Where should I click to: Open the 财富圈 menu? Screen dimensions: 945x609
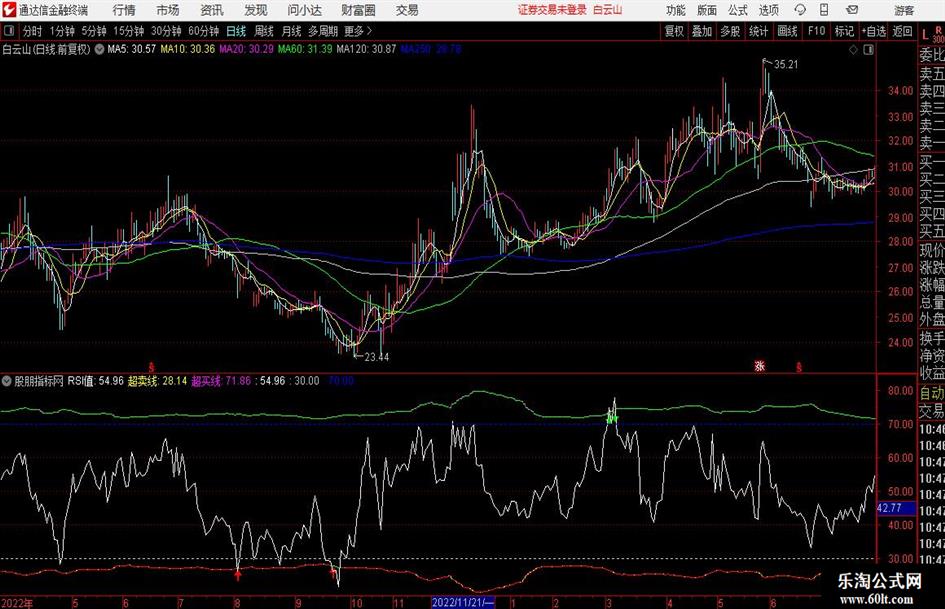(358, 10)
